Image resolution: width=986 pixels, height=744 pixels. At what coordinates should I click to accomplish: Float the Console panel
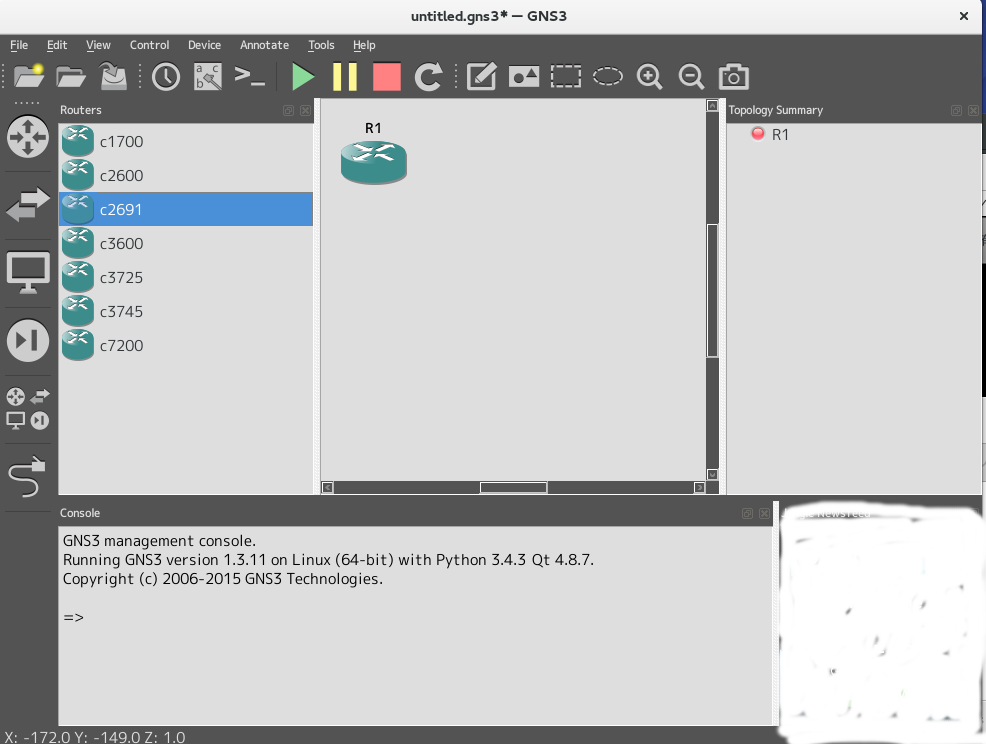tap(747, 513)
